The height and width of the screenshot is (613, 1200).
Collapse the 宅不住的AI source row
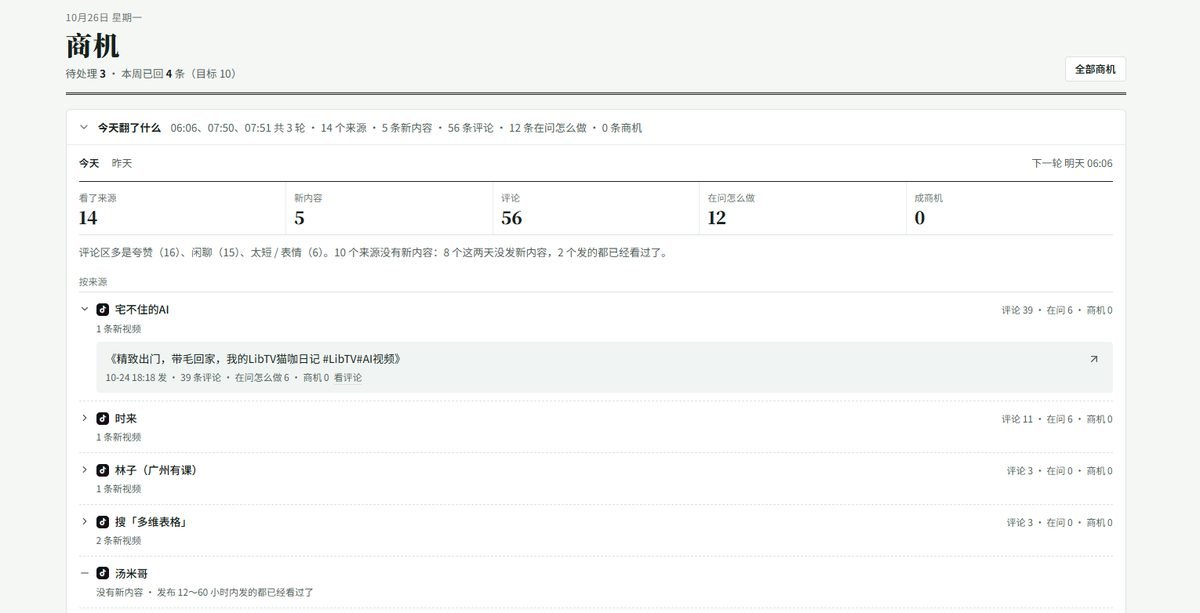(84, 310)
